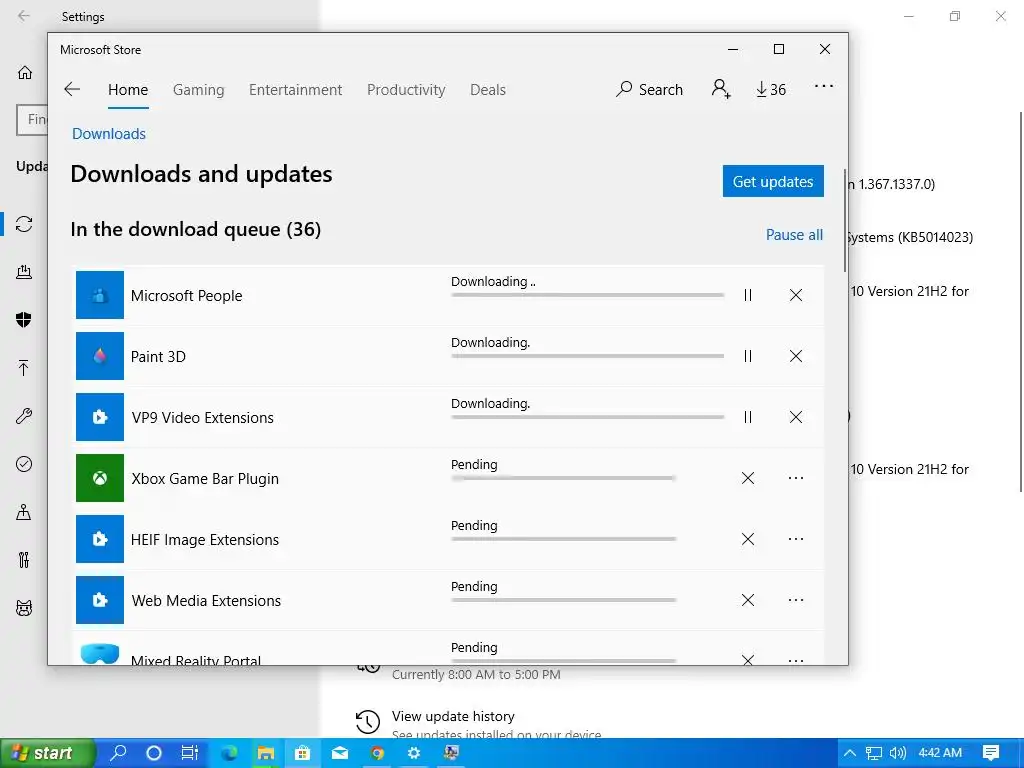Click the VP9 Video Extensions app icon
Screen dimensions: 1024x768
100,417
